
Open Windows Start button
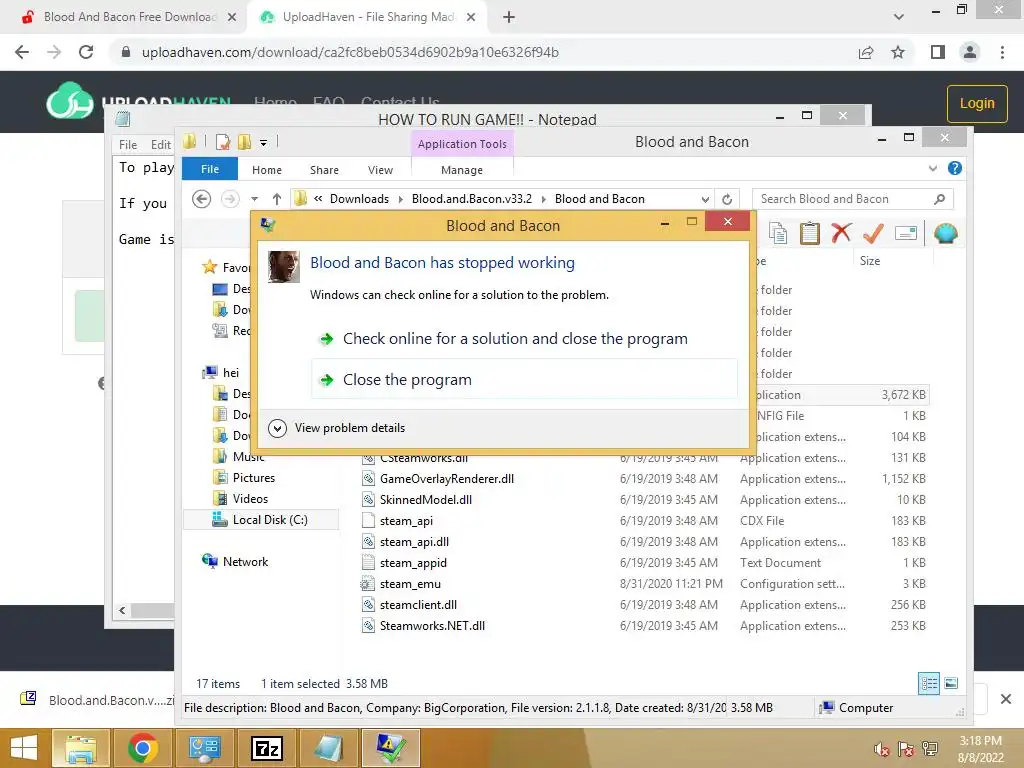[24, 748]
